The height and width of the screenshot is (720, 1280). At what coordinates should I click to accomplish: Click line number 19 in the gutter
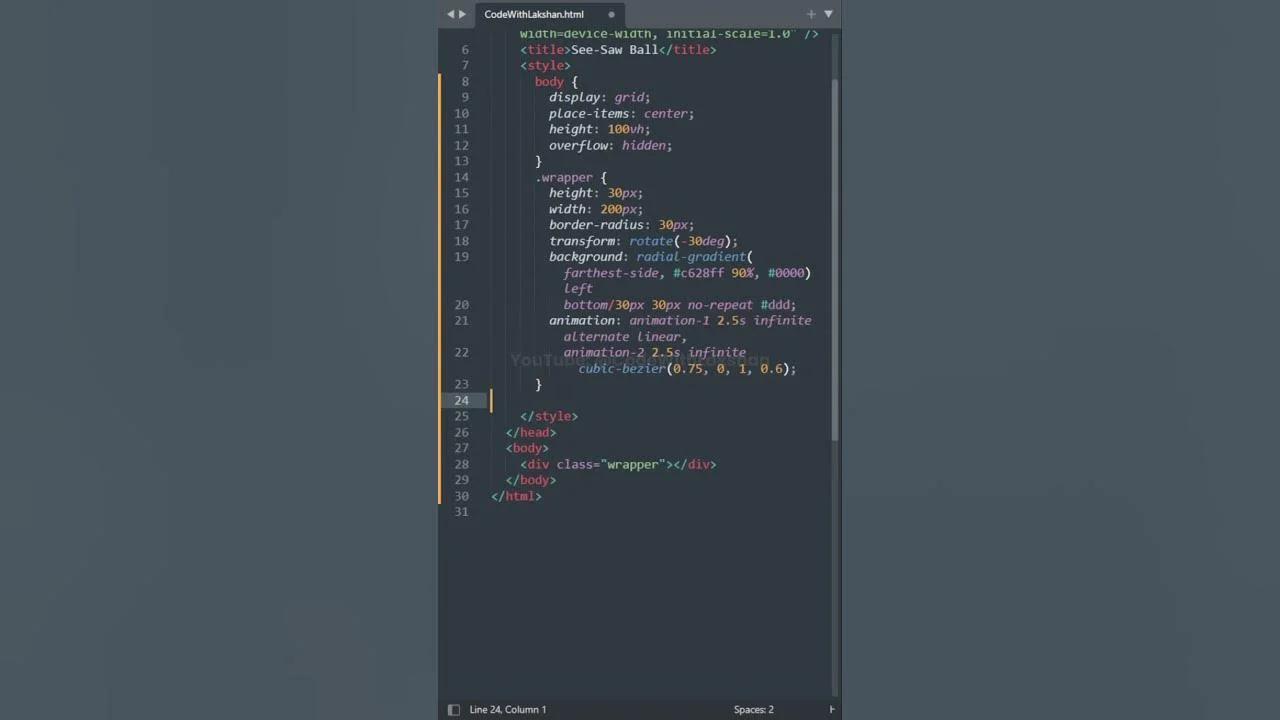coord(461,256)
